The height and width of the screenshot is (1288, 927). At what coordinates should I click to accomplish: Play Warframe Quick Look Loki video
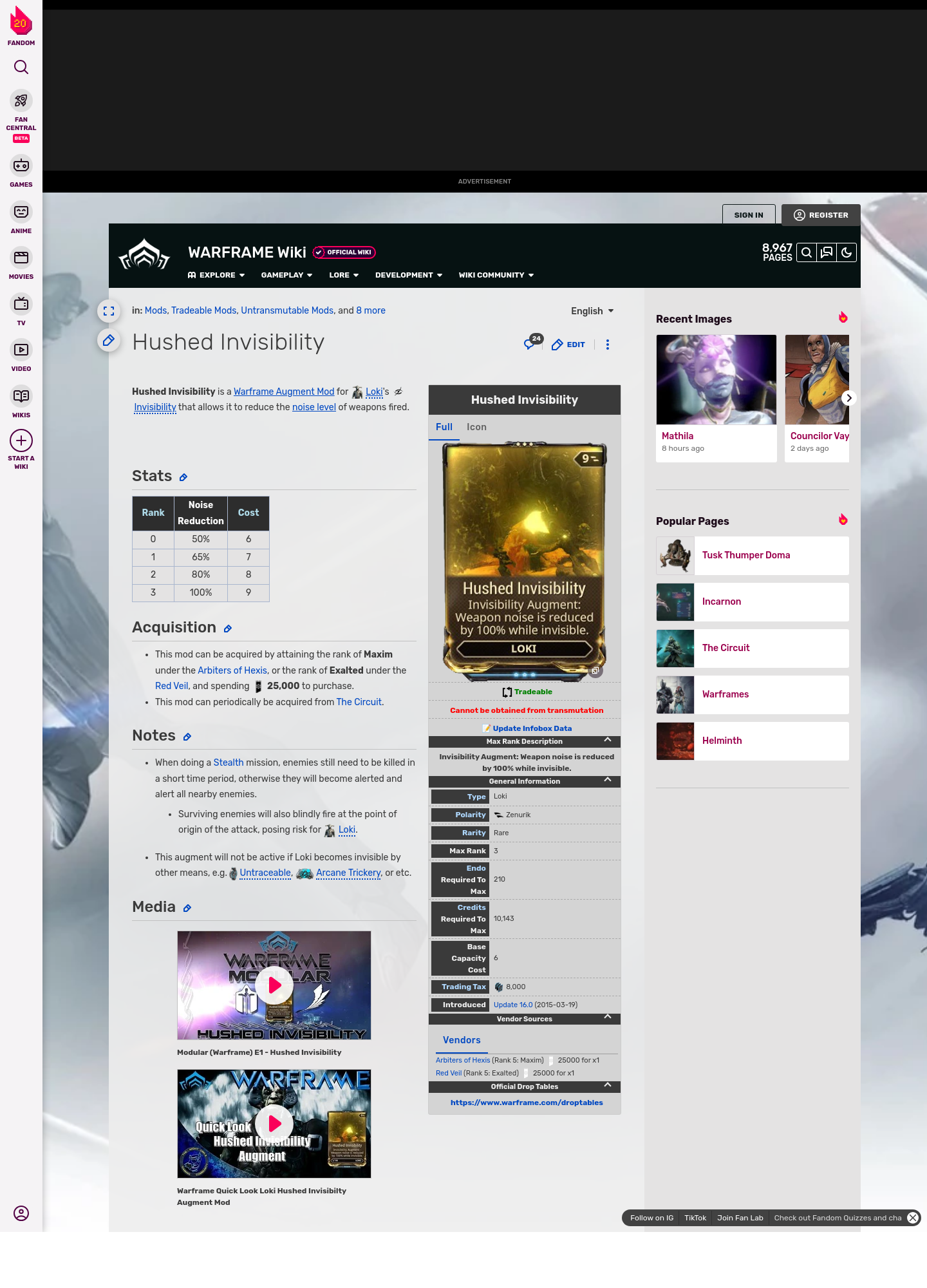pos(274,1124)
